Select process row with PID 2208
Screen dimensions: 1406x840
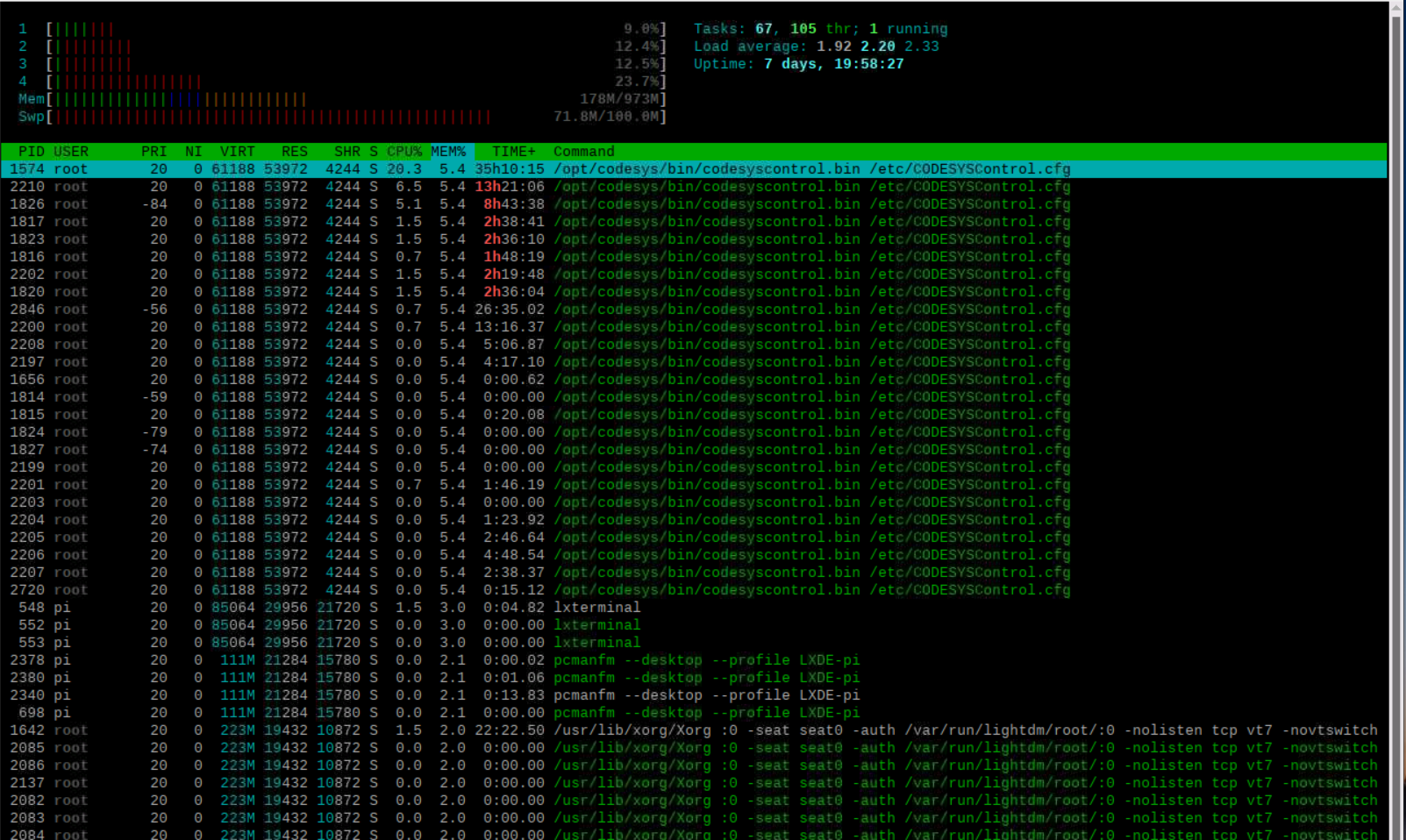coord(694,345)
